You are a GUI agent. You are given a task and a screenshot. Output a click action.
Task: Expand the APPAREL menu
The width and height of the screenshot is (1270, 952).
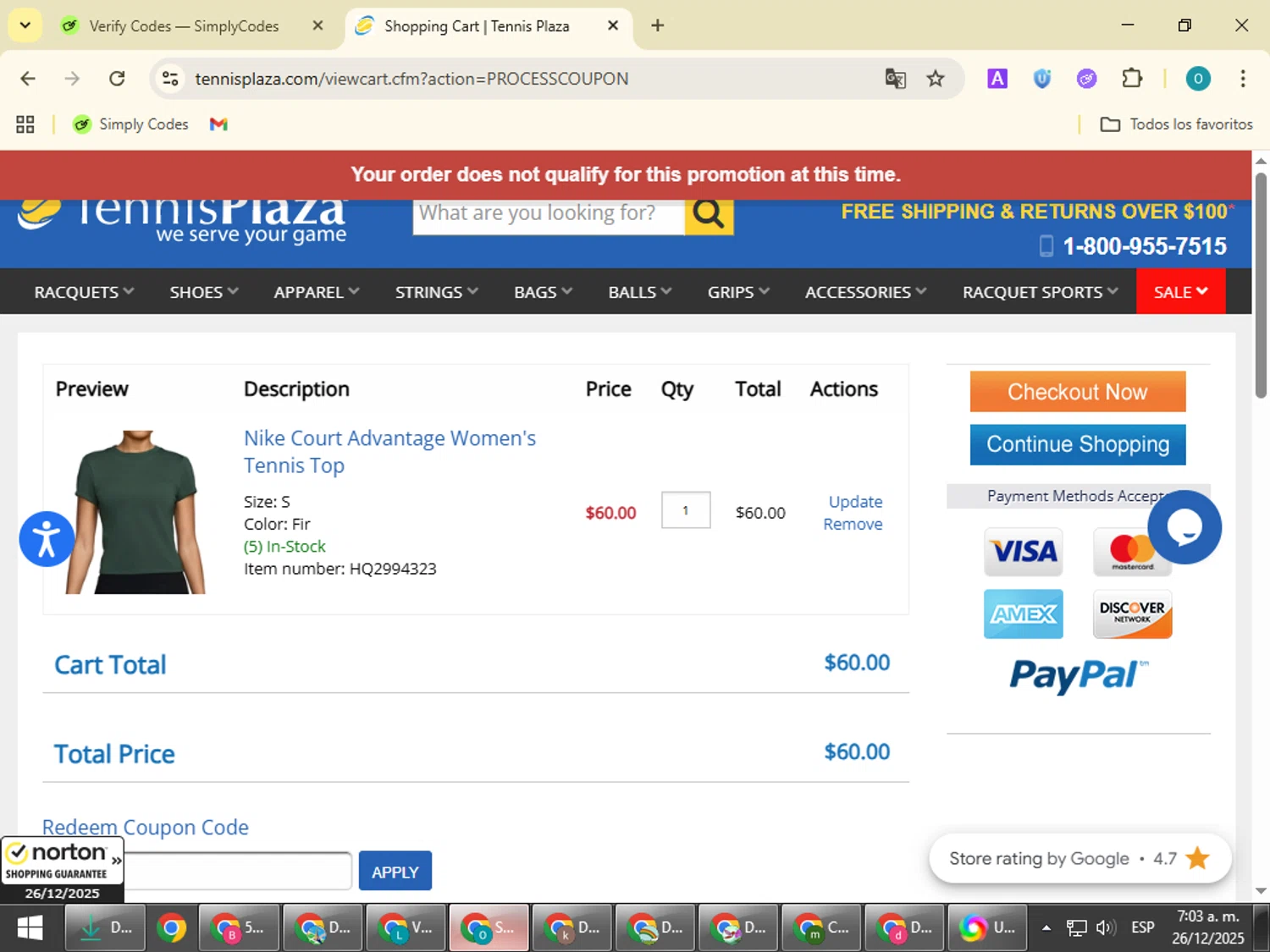[x=317, y=292]
